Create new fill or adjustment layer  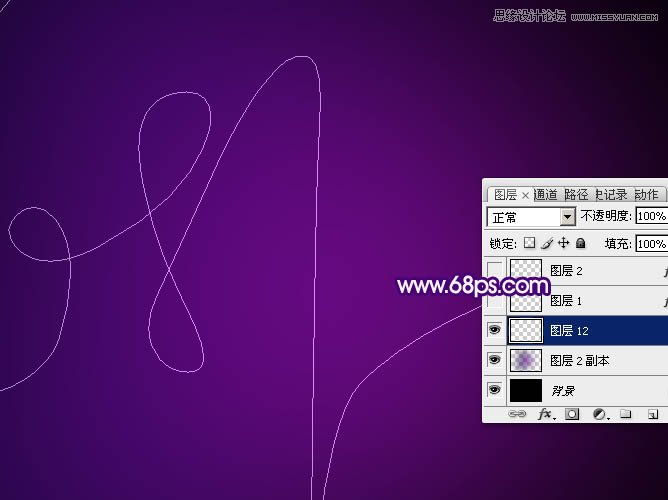600,414
